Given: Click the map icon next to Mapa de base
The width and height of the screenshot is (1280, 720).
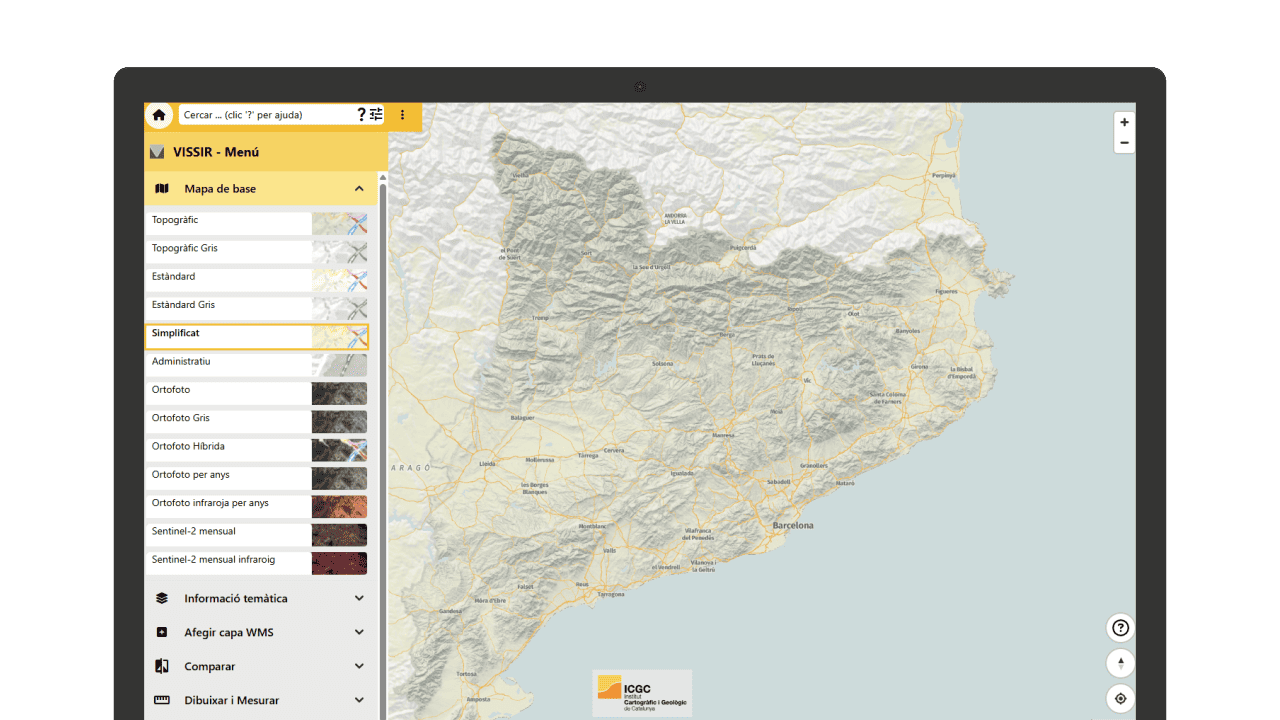Looking at the screenshot, I should (x=162, y=188).
